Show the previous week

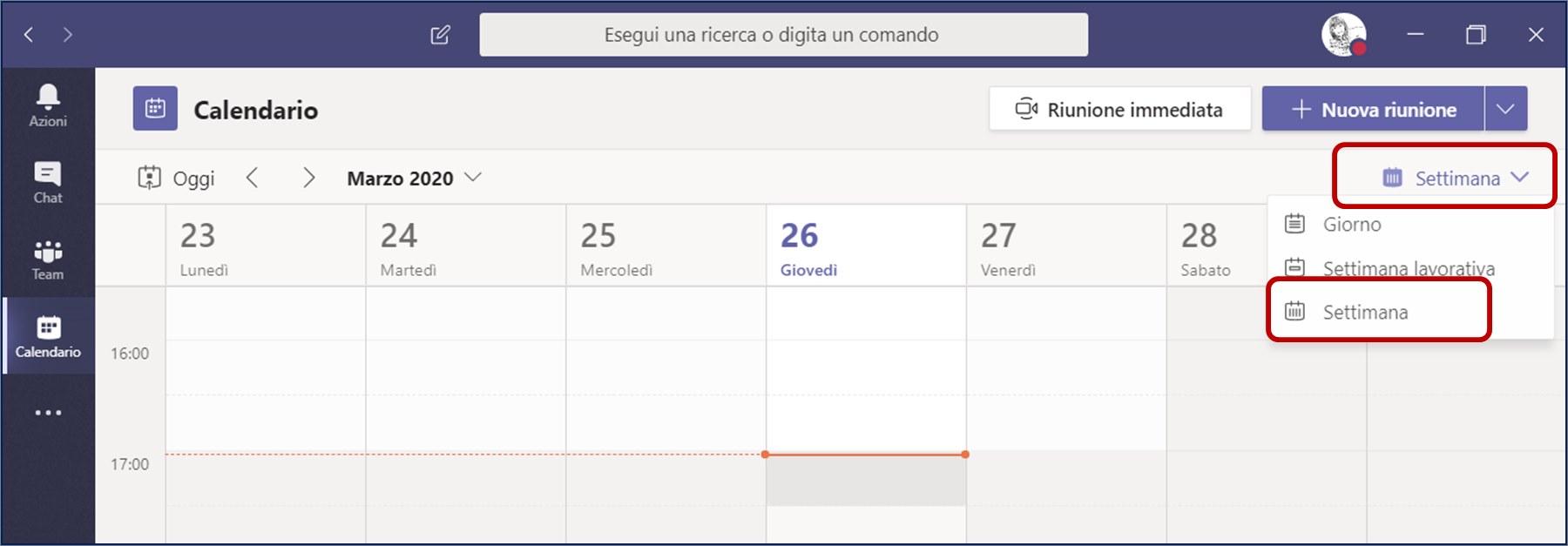coord(253,179)
